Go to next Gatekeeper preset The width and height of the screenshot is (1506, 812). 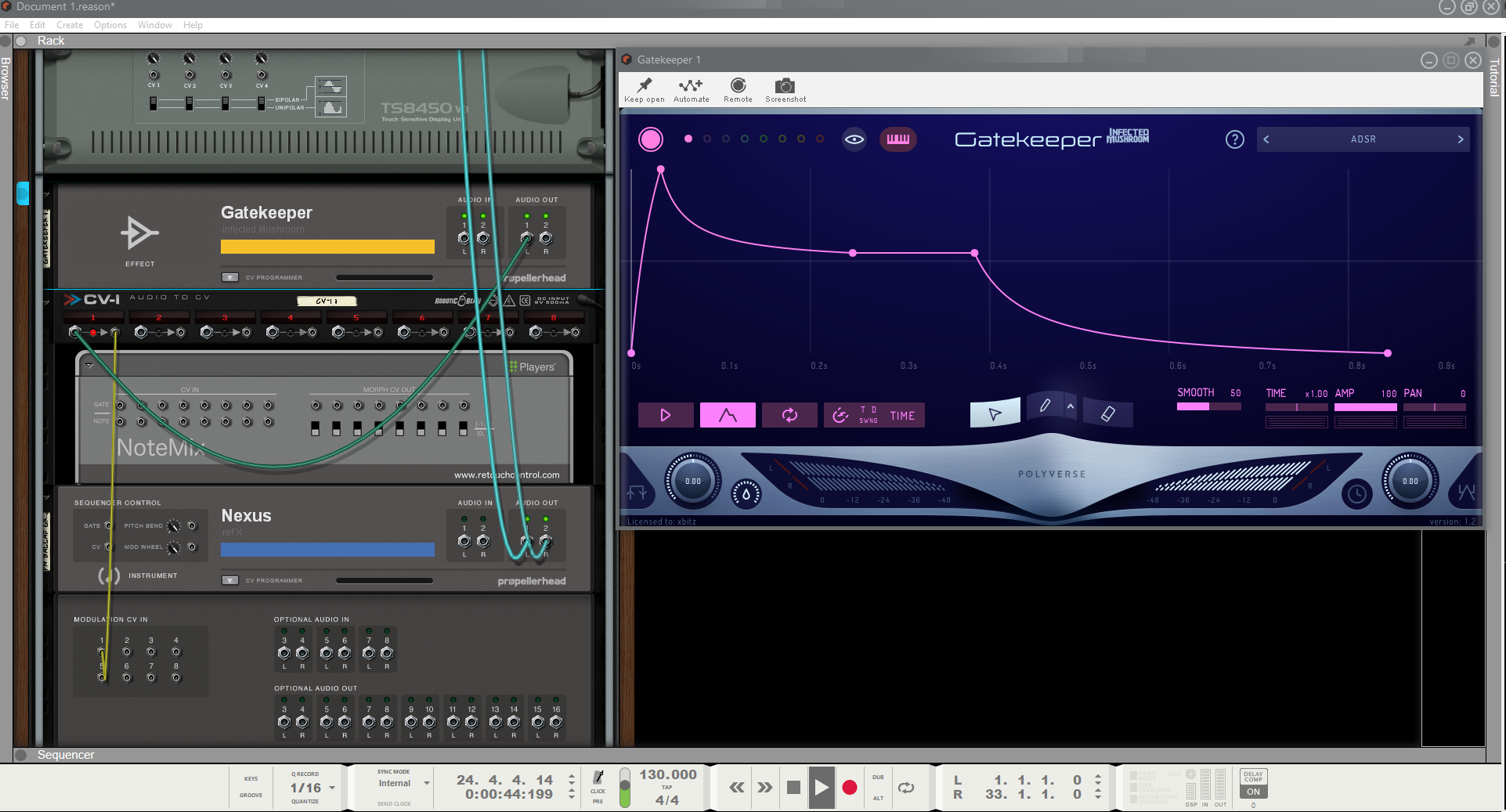tap(1460, 139)
